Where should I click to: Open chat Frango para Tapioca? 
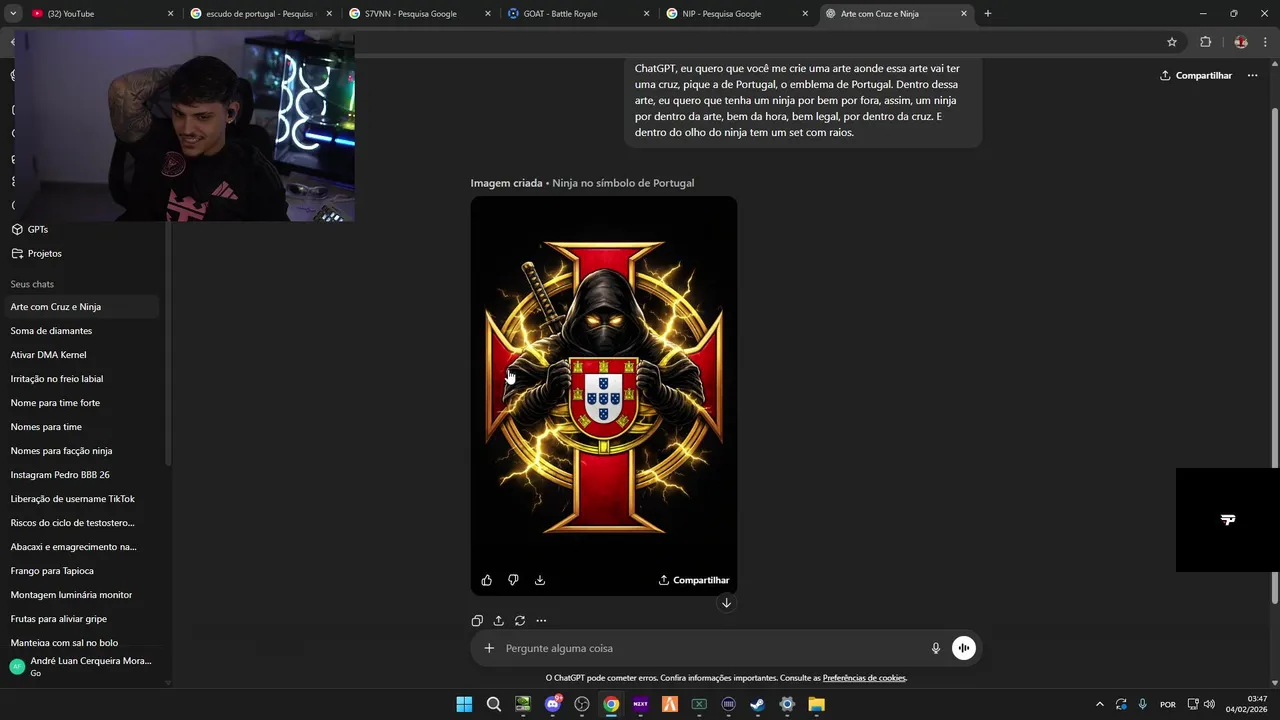80,571
